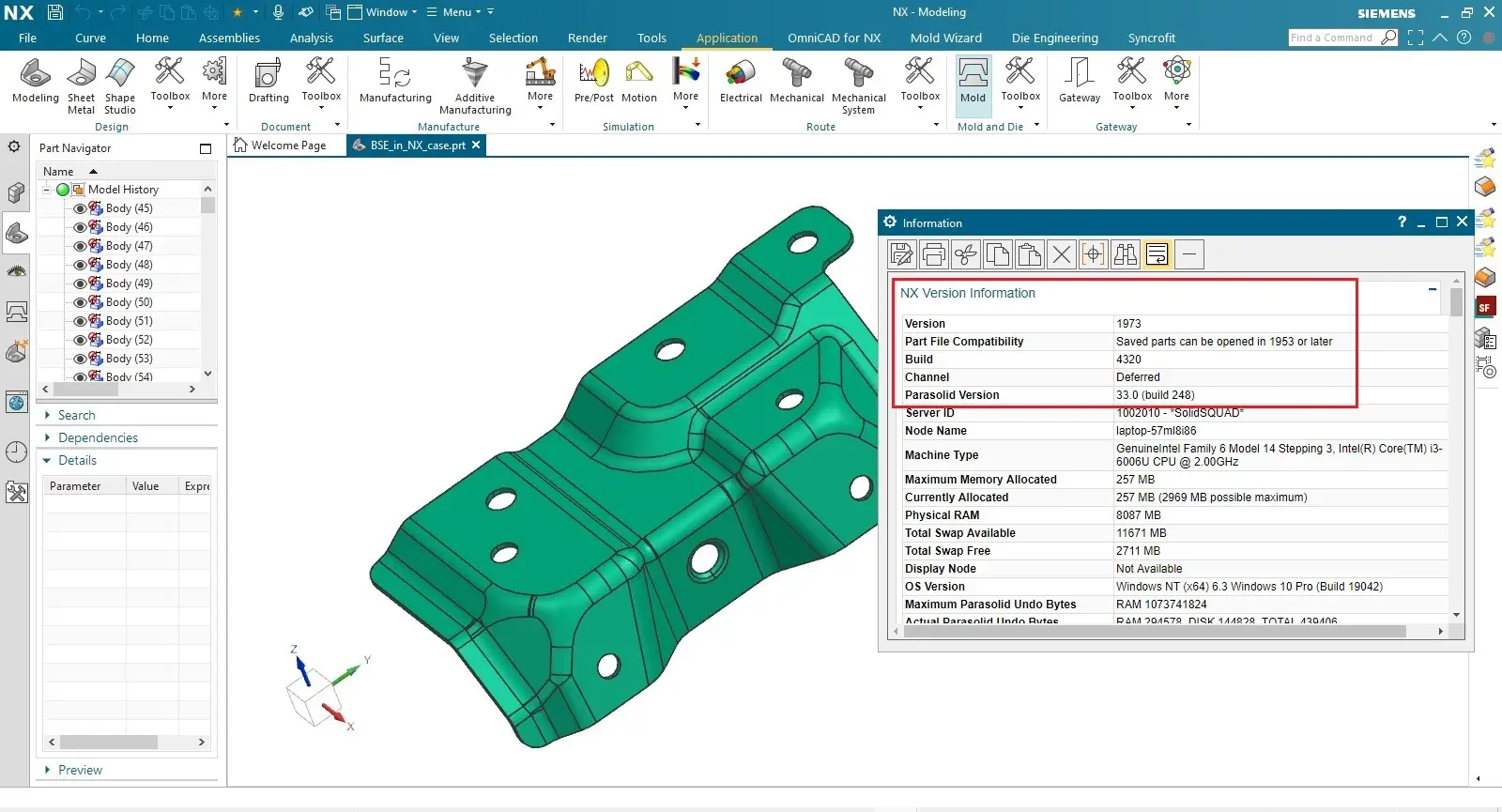Open Mechanical routing
Viewport: 1502px width, 812px height.
coord(797,81)
